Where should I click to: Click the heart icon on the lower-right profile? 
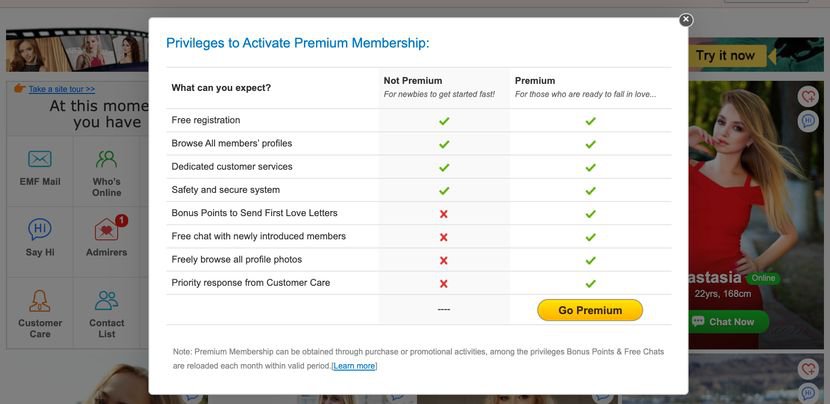coord(808,369)
